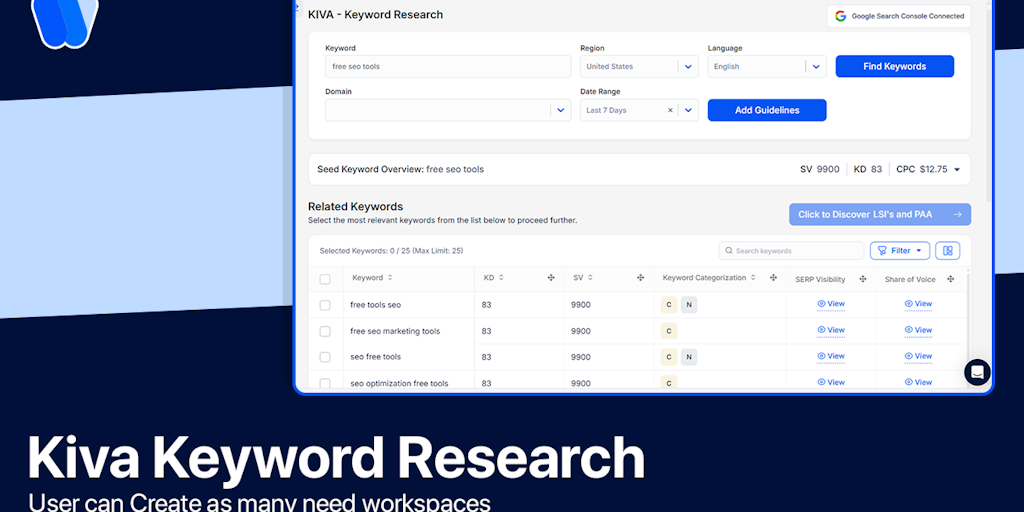Click the Add Guidelines button
The height and width of the screenshot is (512, 1024).
coord(767,110)
